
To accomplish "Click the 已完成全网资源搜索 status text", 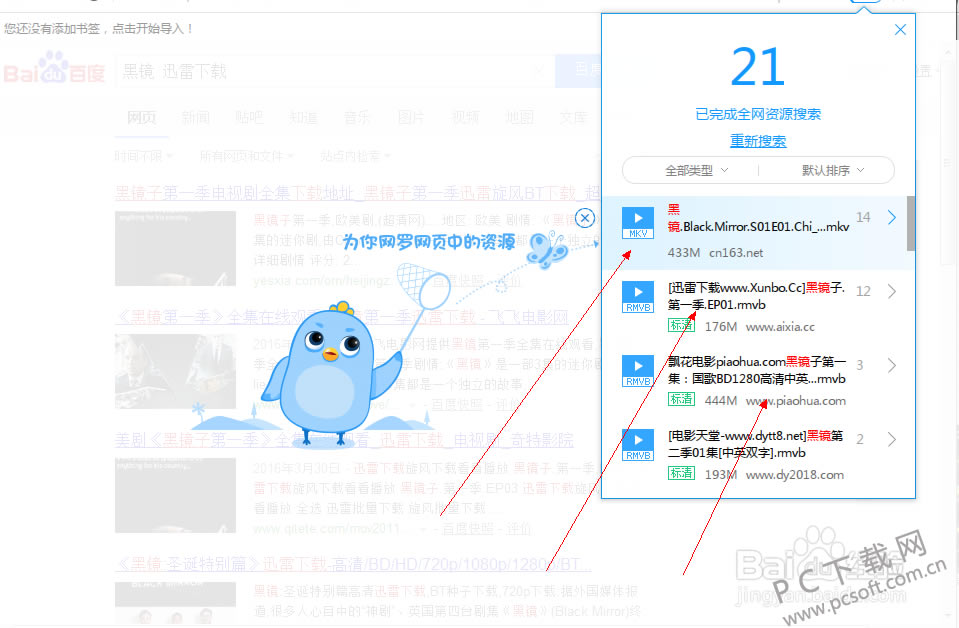I will tap(758, 114).
